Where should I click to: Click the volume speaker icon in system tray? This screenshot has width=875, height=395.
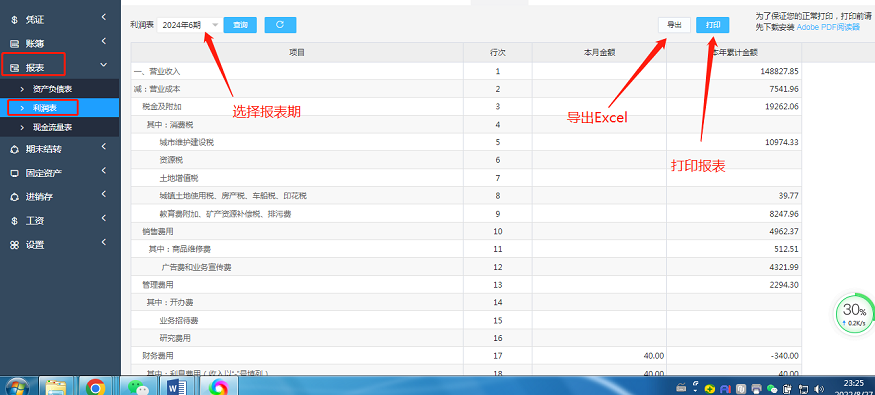click(820, 388)
